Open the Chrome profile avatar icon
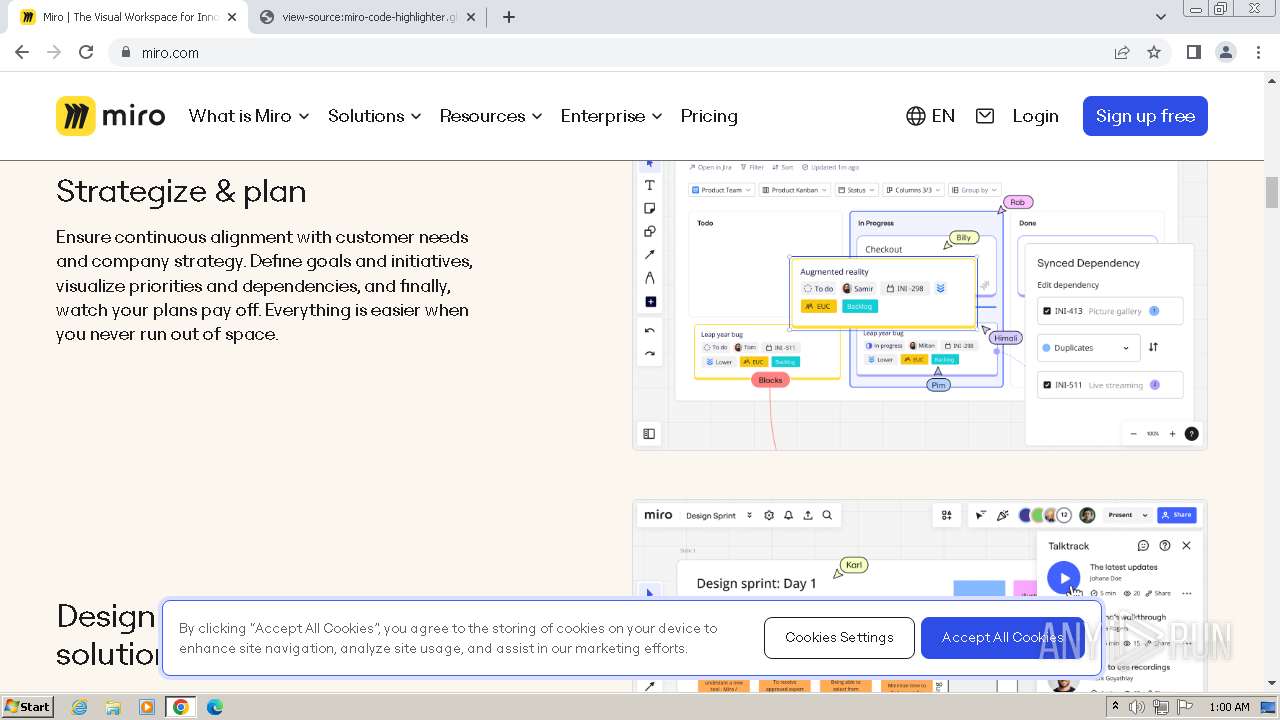Screen dimensions: 1280x720 tap(1226, 53)
